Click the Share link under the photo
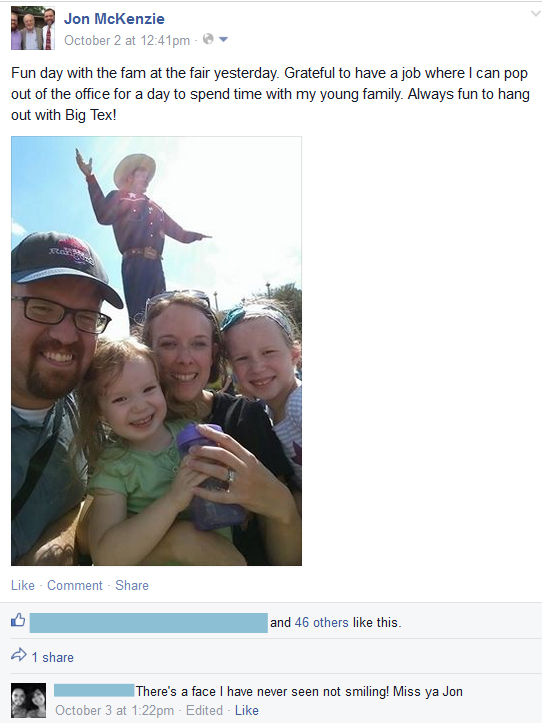542x723 pixels. coord(132,585)
